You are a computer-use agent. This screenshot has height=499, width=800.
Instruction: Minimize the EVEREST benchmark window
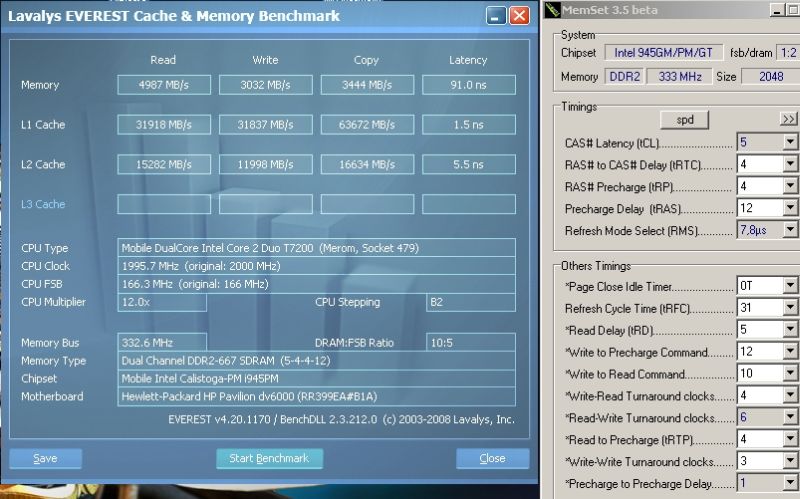coord(495,15)
